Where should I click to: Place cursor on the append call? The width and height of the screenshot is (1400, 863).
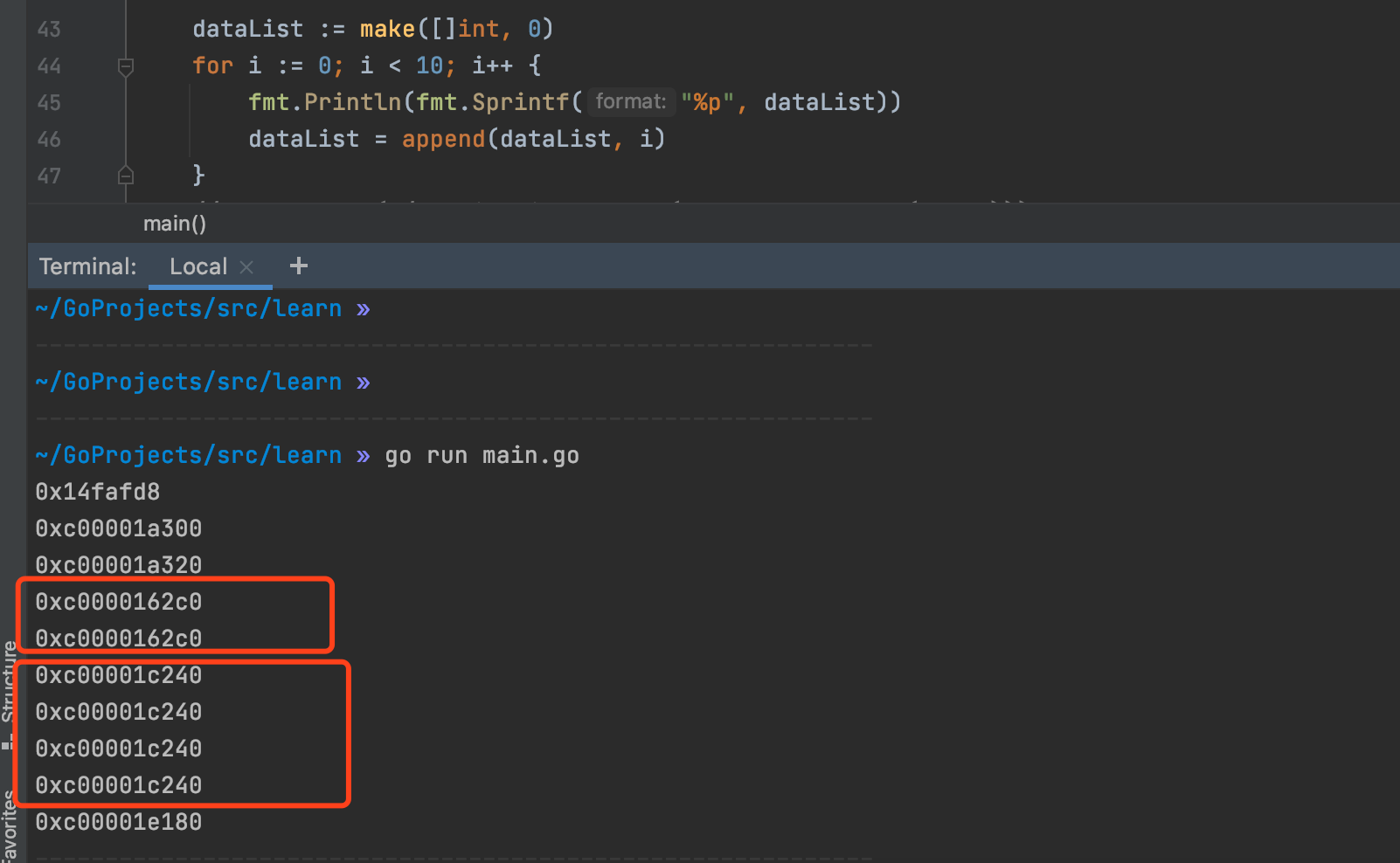tap(443, 139)
